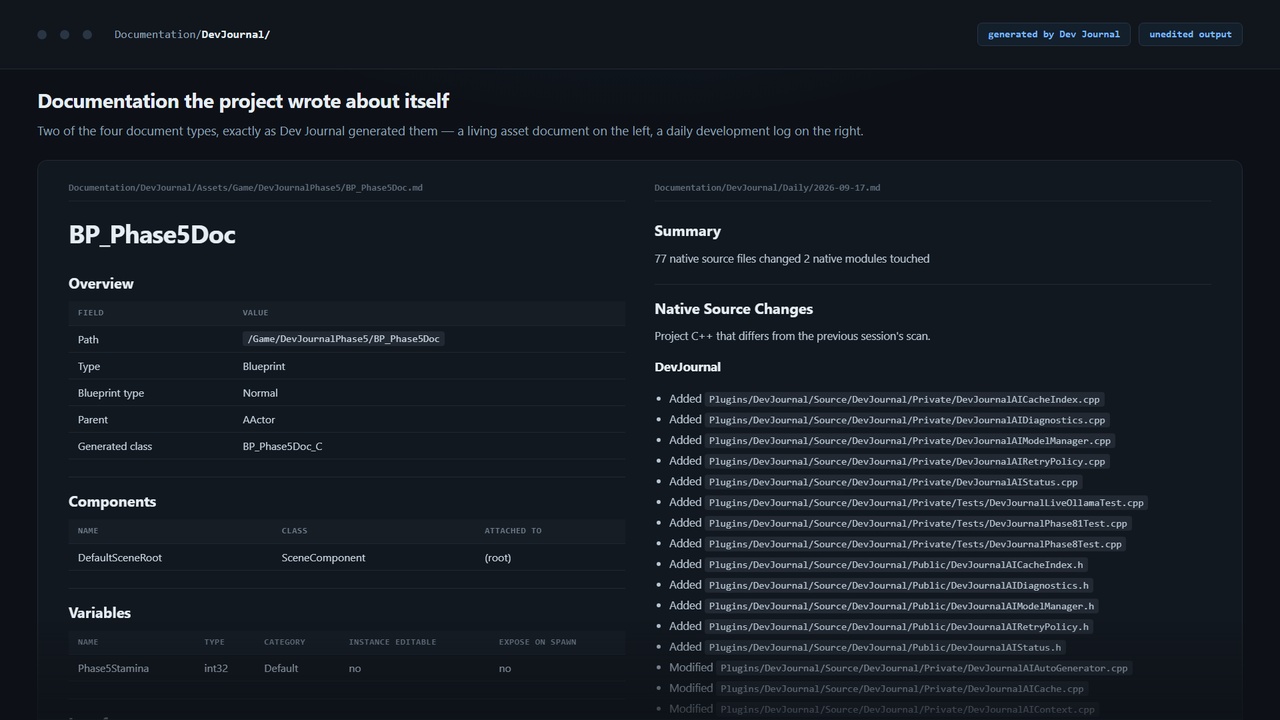
Task: Select the /Game/DevJournalPhase5/BP_Phase5Doc path value
Action: point(343,339)
